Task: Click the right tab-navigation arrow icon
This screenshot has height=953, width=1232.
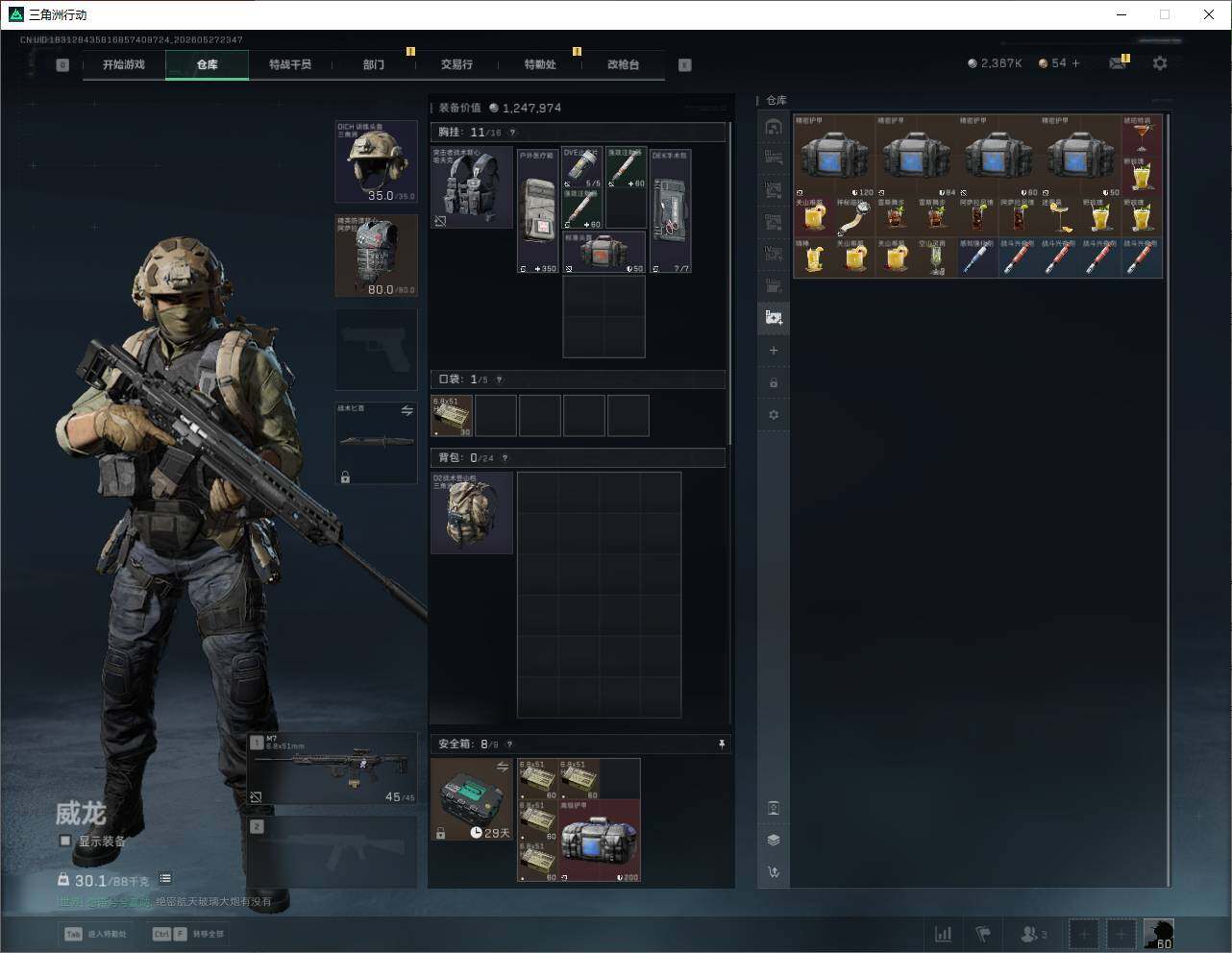Action: (685, 64)
